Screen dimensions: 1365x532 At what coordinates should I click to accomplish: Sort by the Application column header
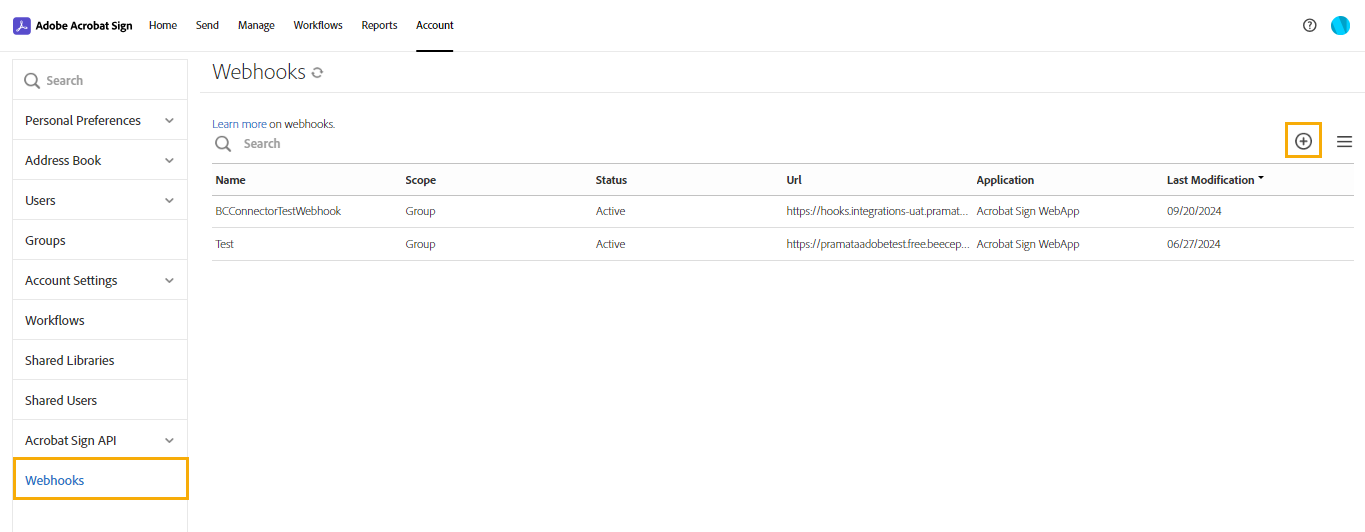[1005, 180]
